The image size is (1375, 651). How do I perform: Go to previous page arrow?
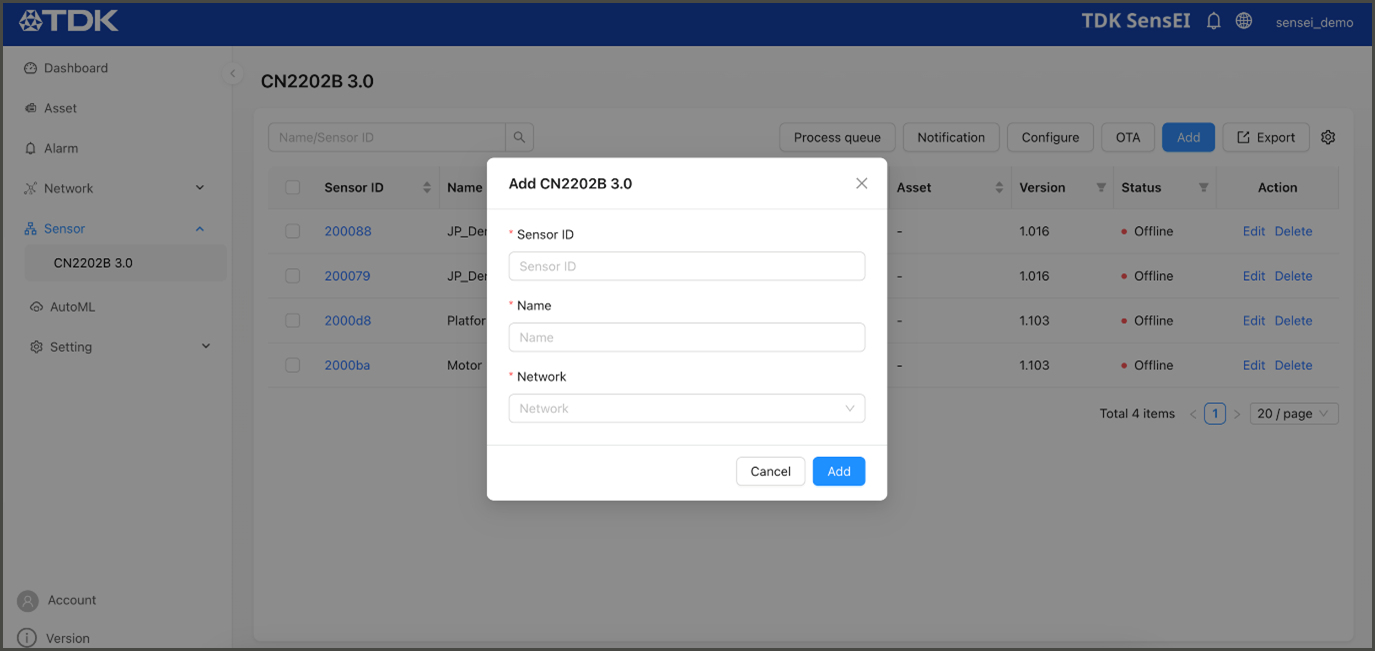1193,414
